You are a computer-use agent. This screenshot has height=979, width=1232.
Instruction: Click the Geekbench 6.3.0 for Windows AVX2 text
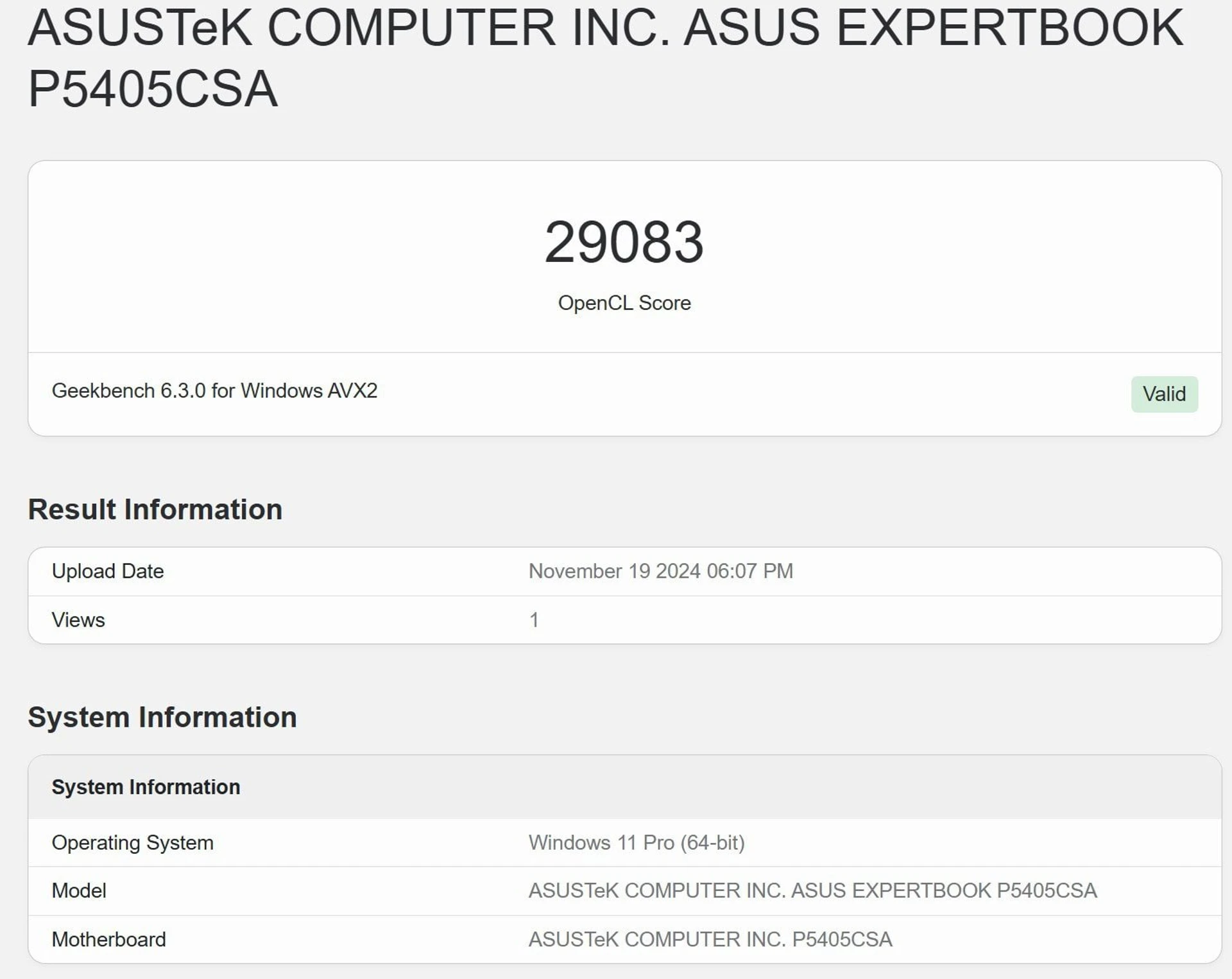[x=214, y=390]
